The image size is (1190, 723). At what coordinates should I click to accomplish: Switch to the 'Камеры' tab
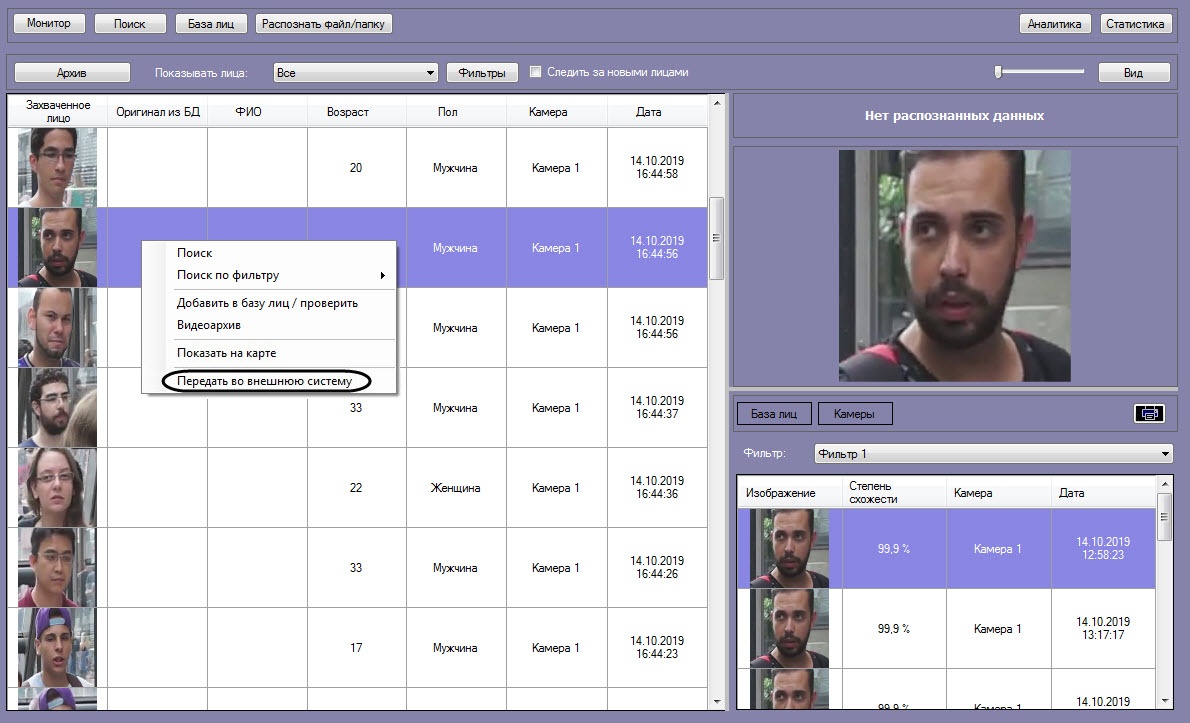[855, 413]
